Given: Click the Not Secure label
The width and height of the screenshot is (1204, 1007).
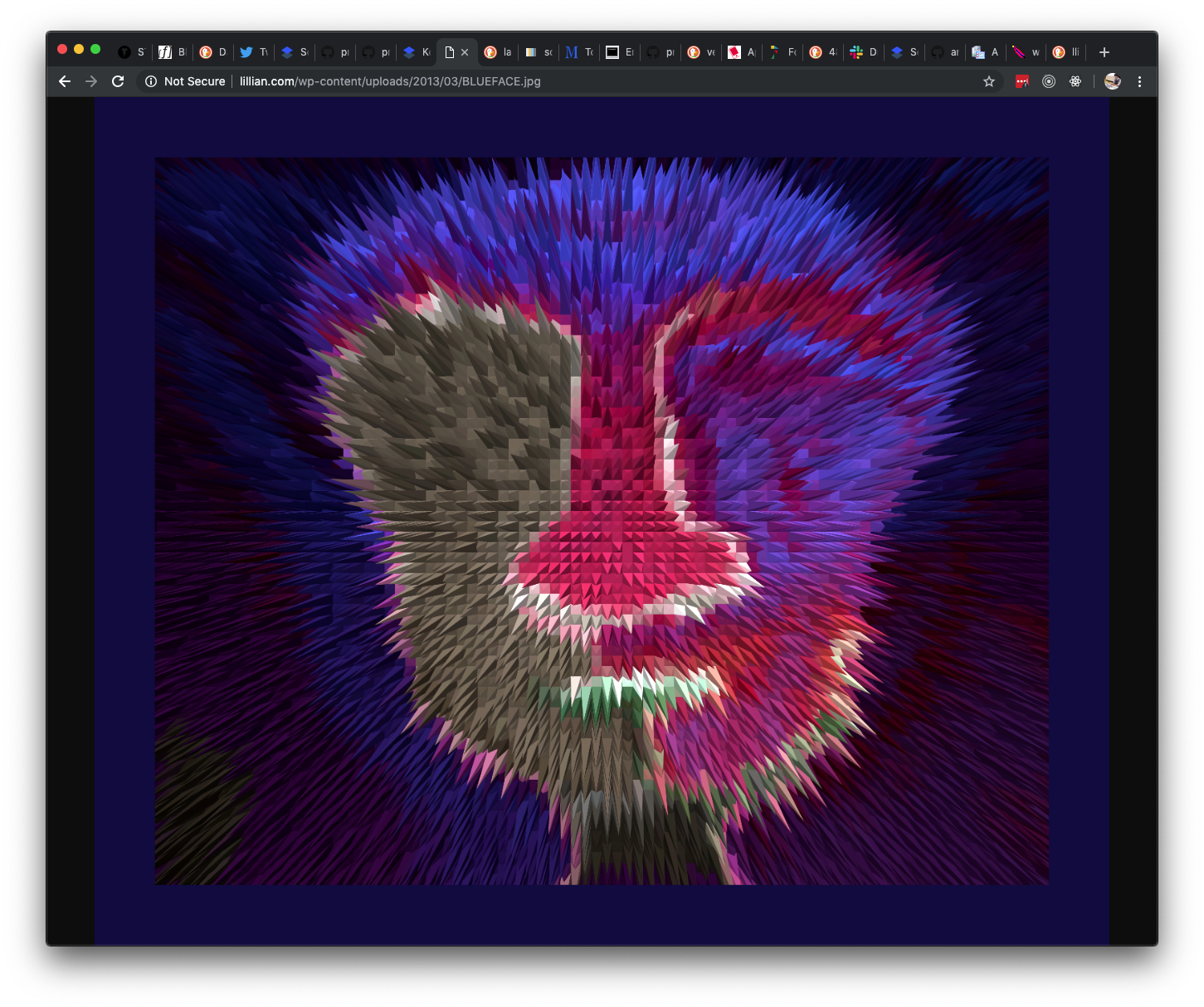Looking at the screenshot, I should [194, 81].
